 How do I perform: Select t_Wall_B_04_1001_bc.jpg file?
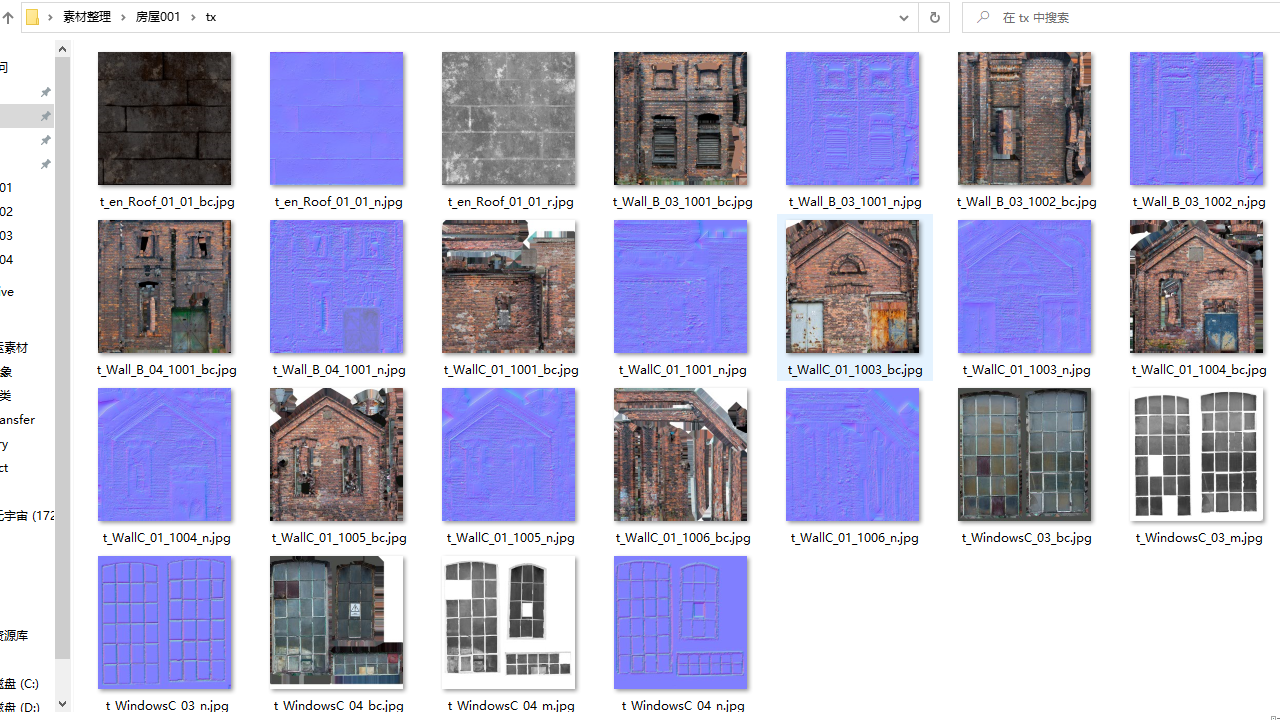click(165, 287)
